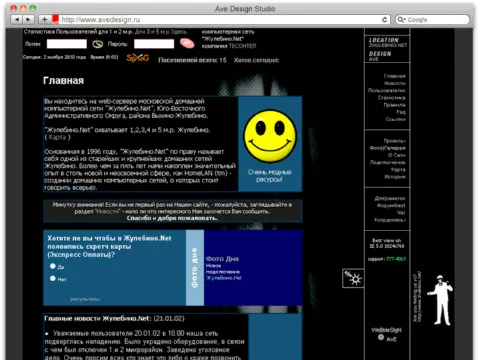This screenshot has width=480, height=360.
Task: Click the 'Главные новости Жулебино.Net' heading
Action: [x=98, y=319]
